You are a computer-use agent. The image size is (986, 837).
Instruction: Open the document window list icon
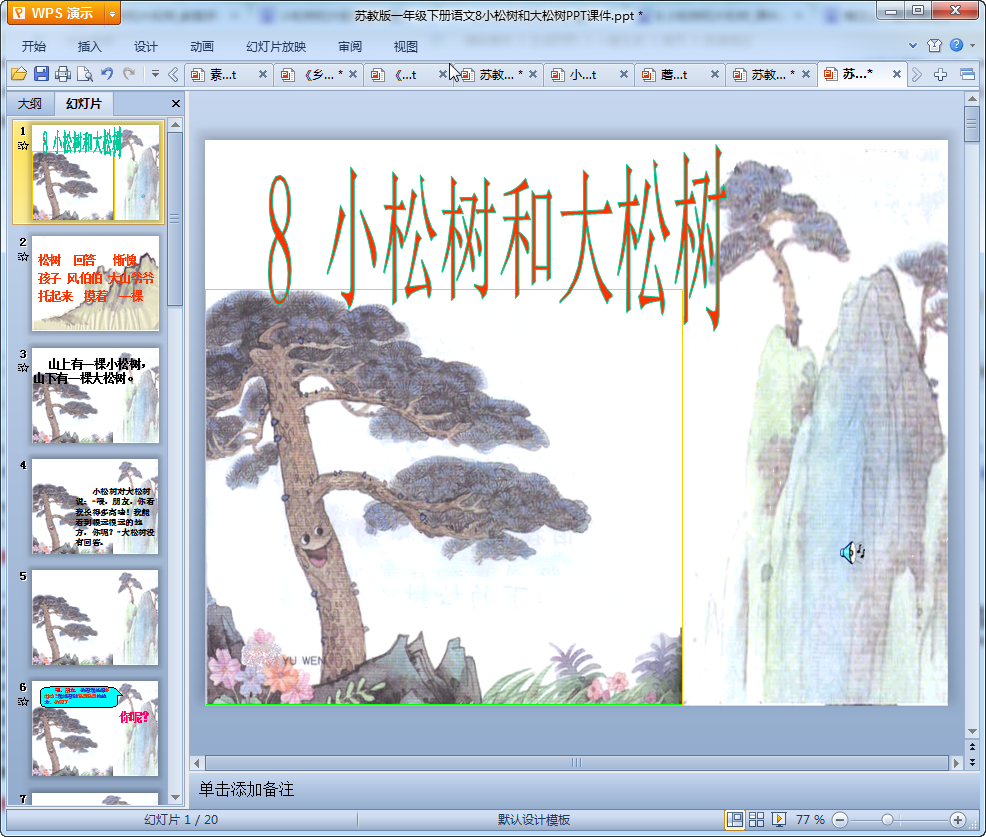tap(967, 75)
